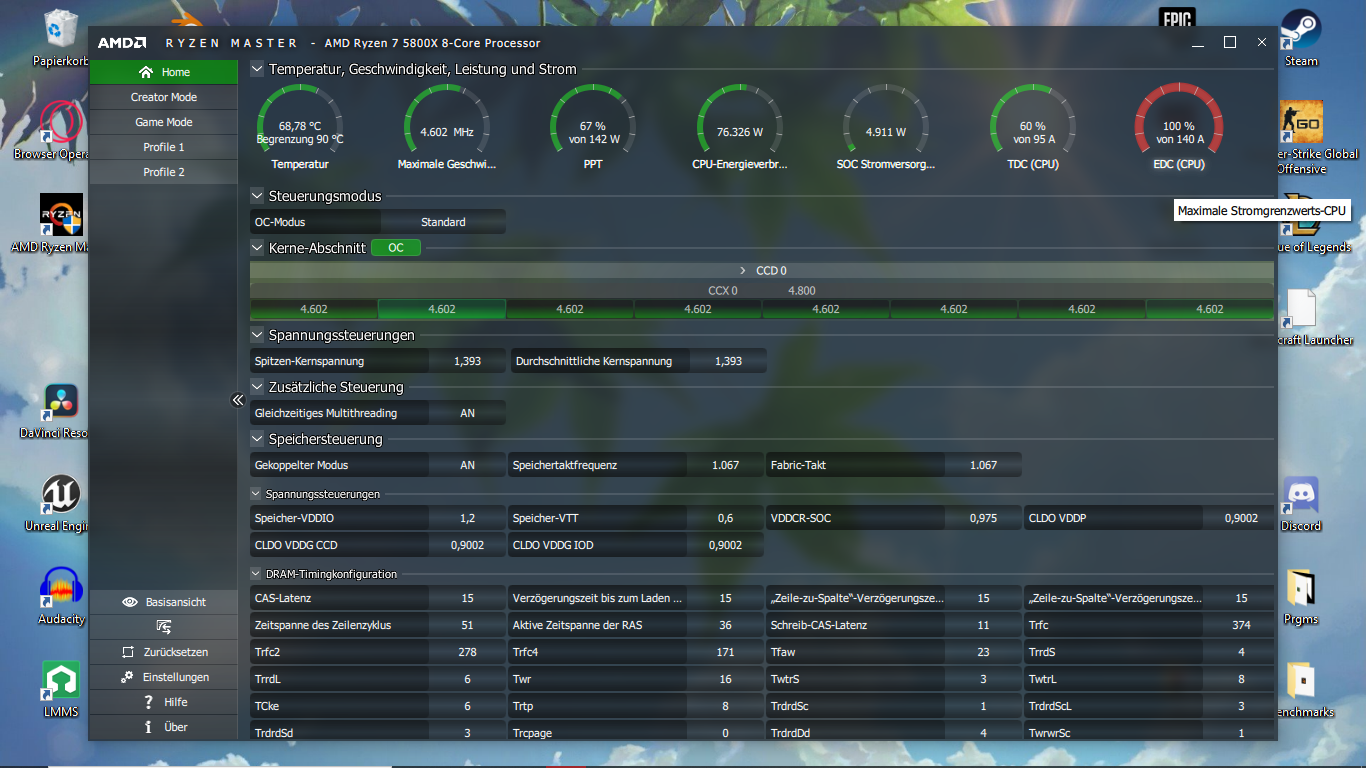The width and height of the screenshot is (1366, 768).
Task: Click the SOC Stromversorgung gauge
Action: click(885, 127)
